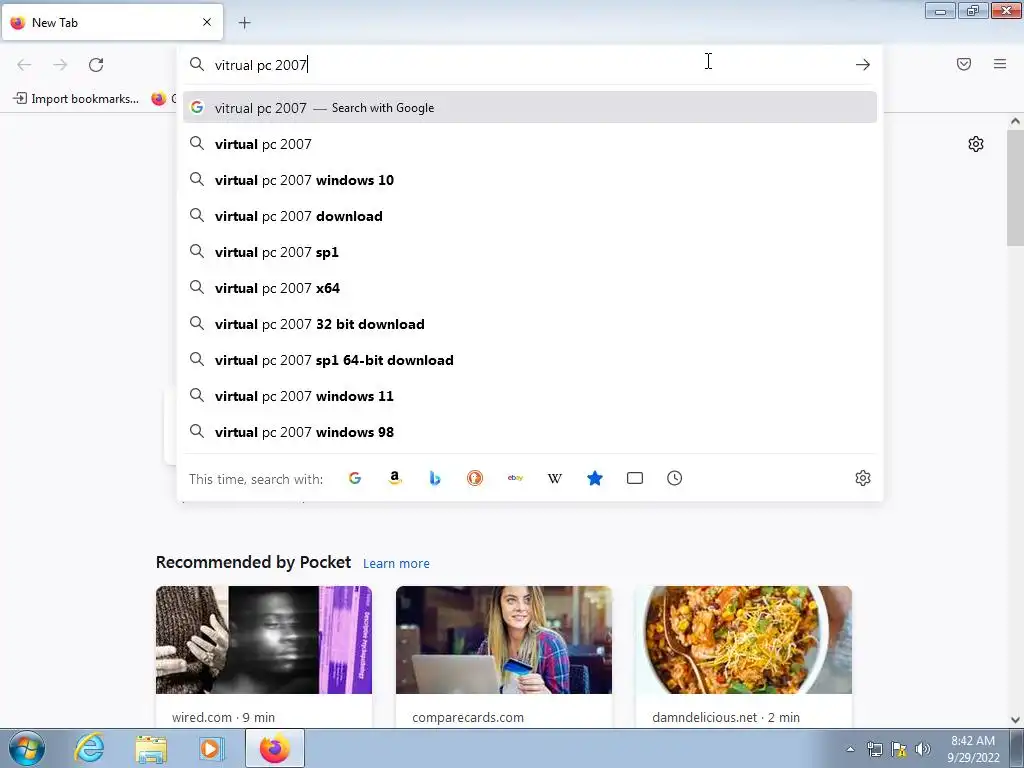Go back one page
The width and height of the screenshot is (1024, 768).
pos(24,65)
